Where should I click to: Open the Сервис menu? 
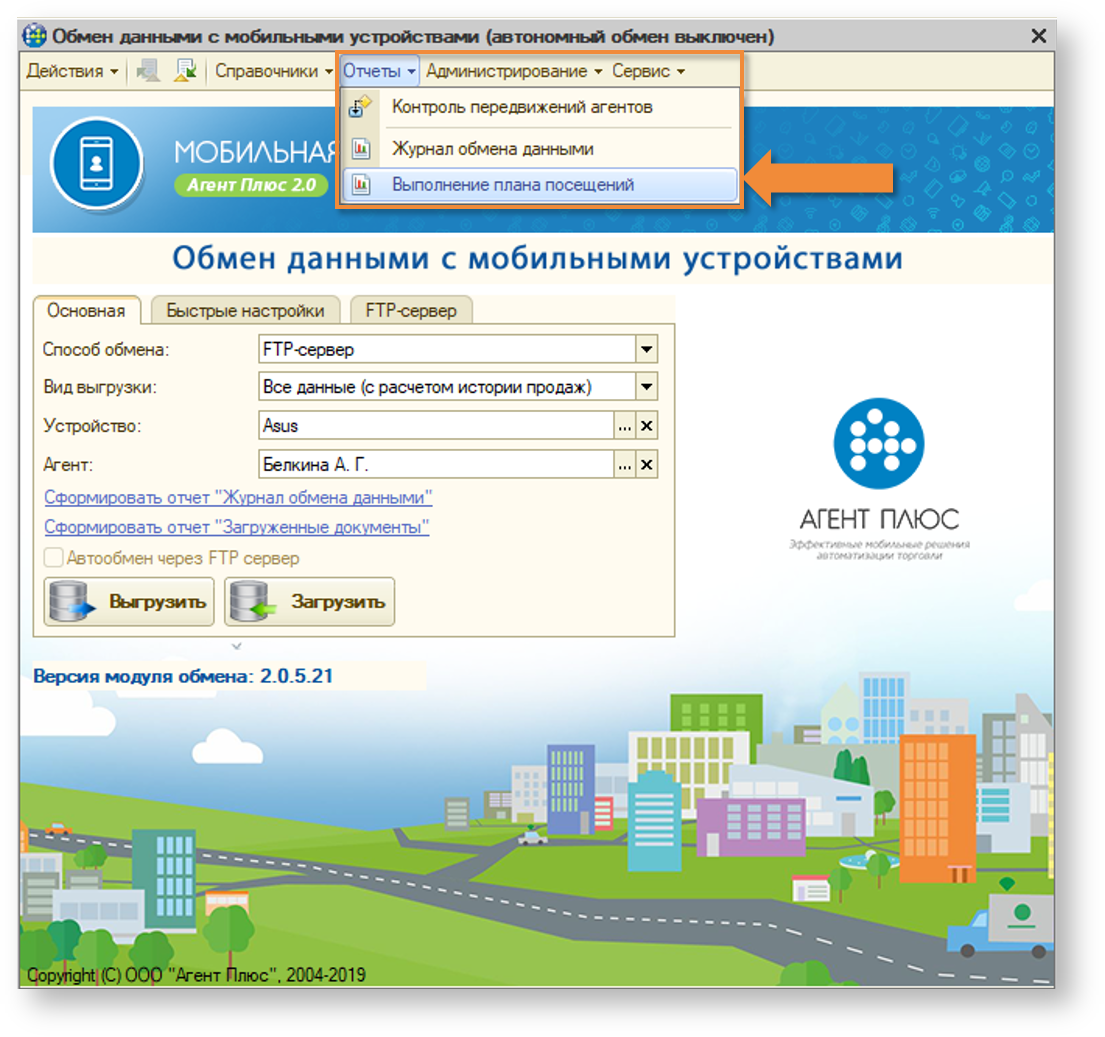click(x=648, y=71)
